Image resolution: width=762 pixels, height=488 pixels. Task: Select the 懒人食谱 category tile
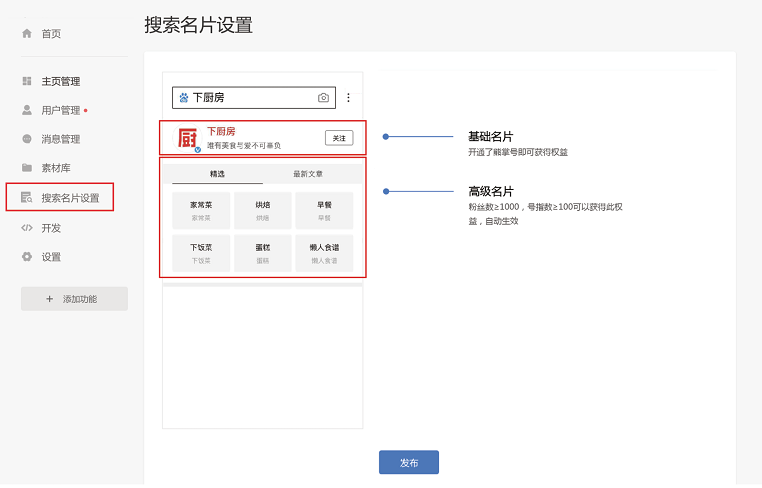click(x=324, y=254)
